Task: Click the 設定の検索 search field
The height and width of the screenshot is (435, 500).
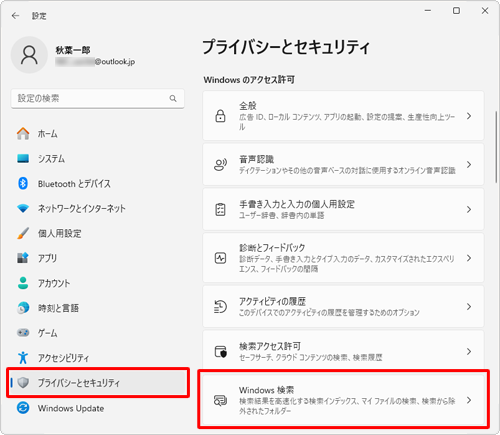Action: click(x=98, y=98)
